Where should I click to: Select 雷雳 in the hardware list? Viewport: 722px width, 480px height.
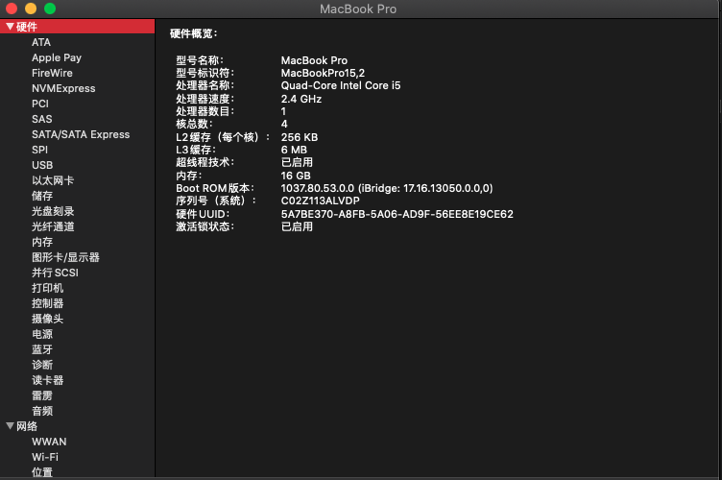coord(42,395)
